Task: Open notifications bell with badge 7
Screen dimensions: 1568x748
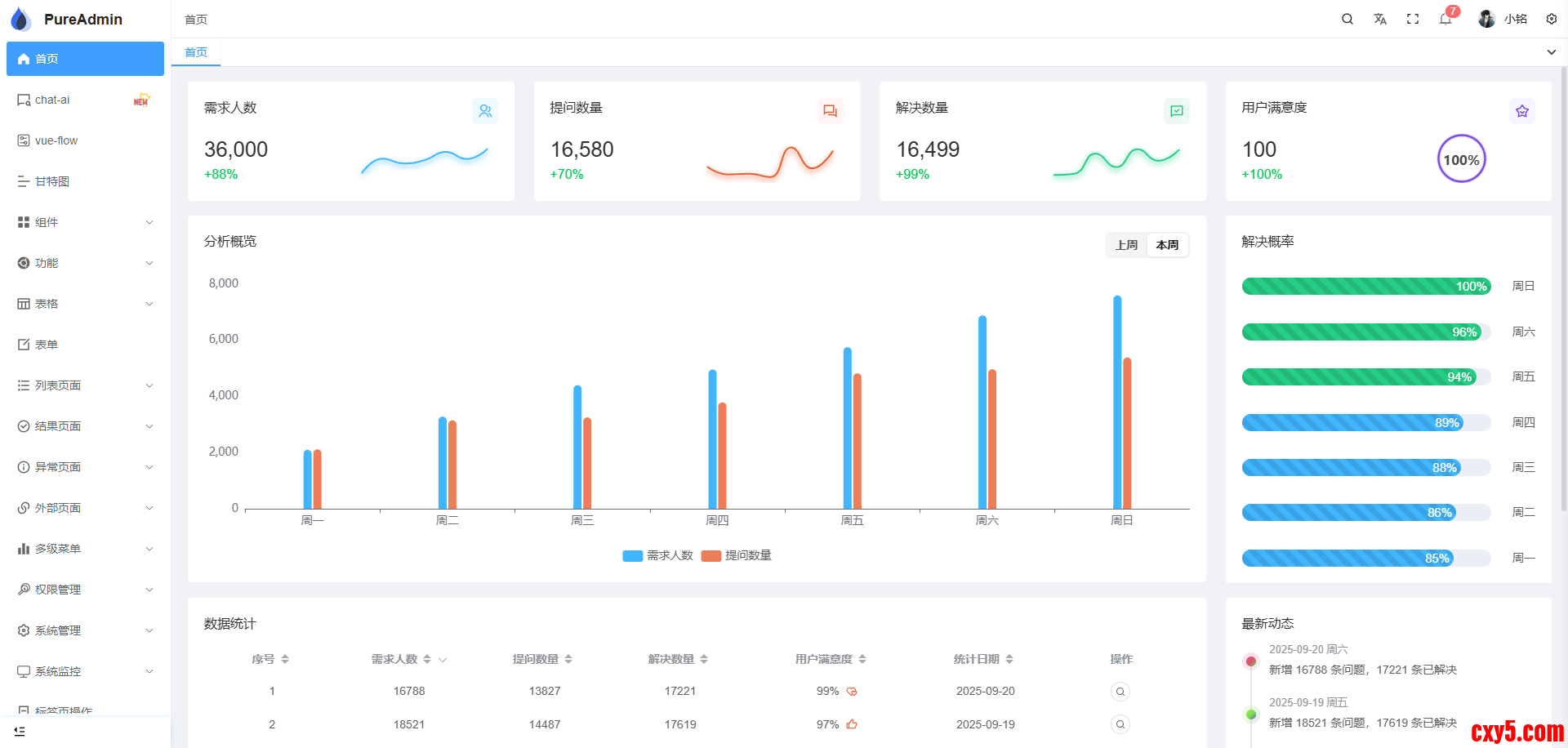Action: point(1445,19)
